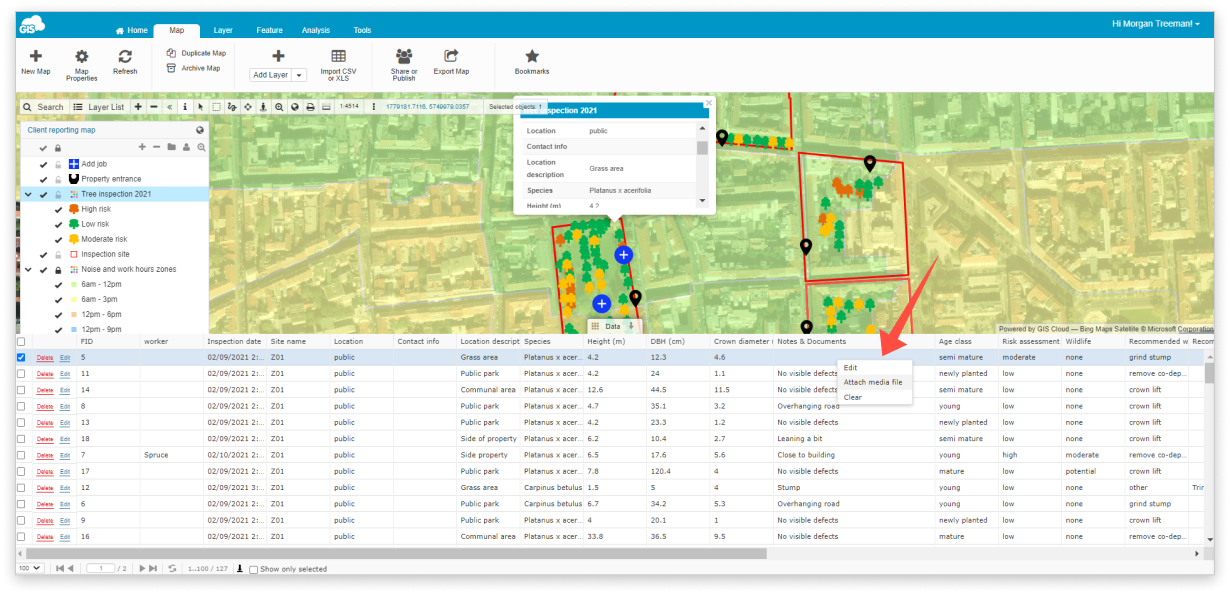Click the green swatch for 6am - 12pm
Viewport: 1230px width, 595px height.
73,284
